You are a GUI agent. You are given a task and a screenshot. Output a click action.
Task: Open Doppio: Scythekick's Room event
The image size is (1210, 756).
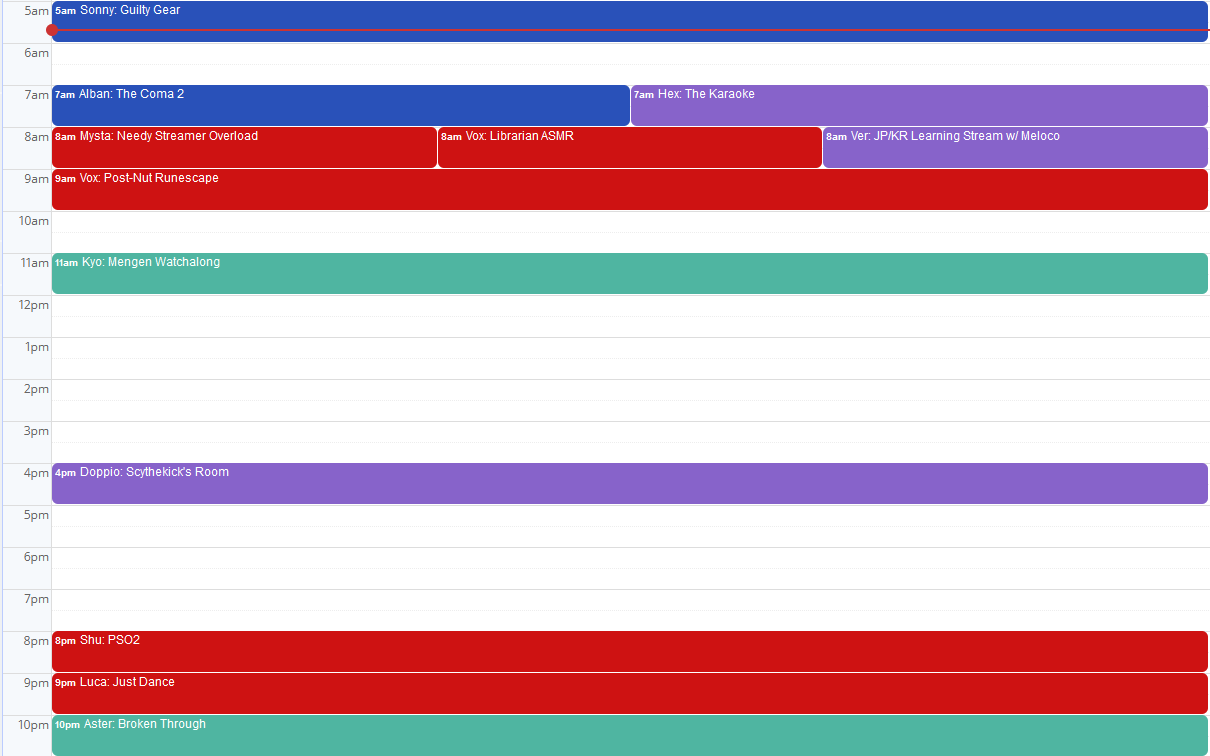(x=630, y=483)
